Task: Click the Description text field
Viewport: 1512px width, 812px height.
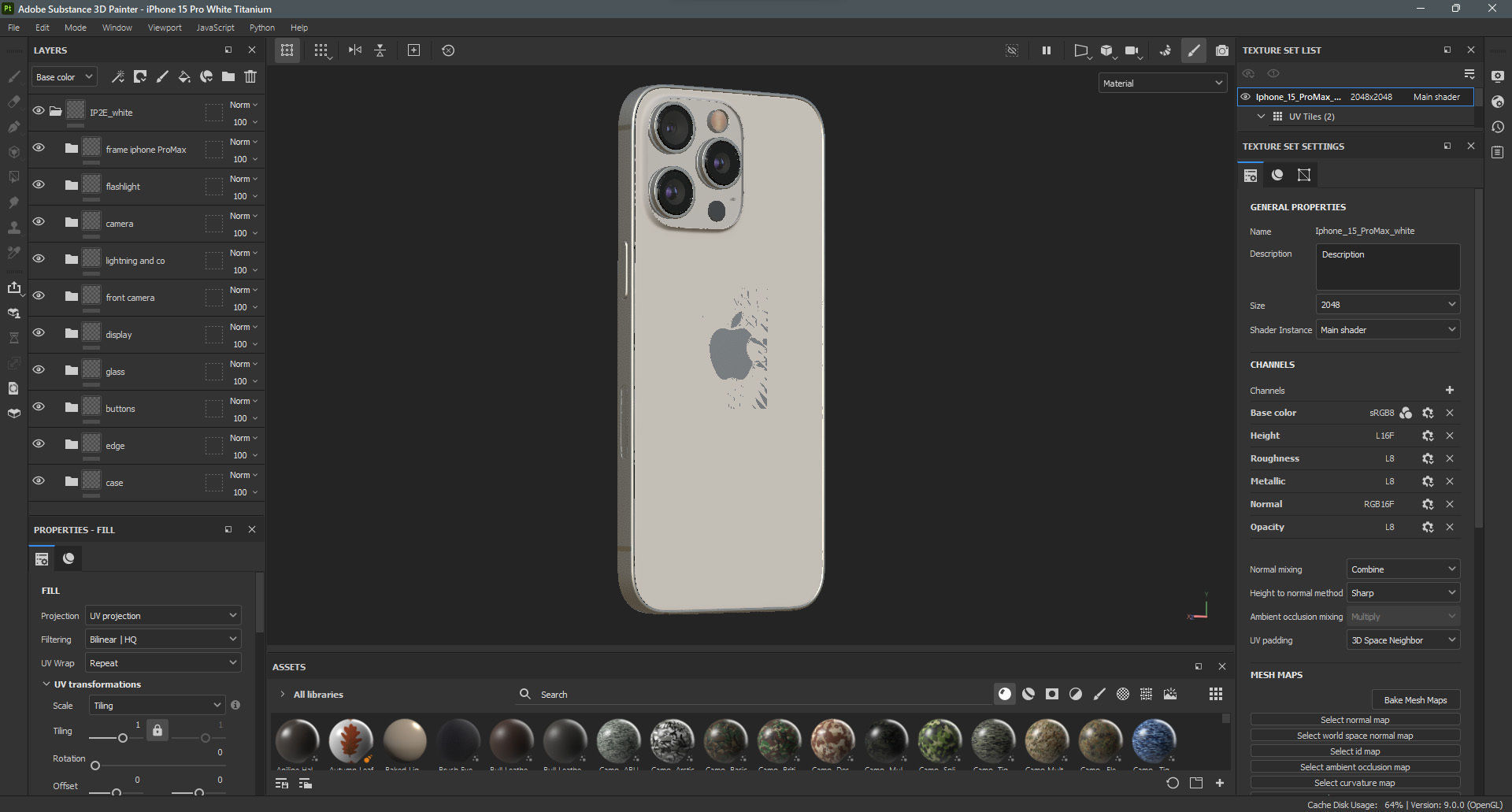Action: 1388,266
